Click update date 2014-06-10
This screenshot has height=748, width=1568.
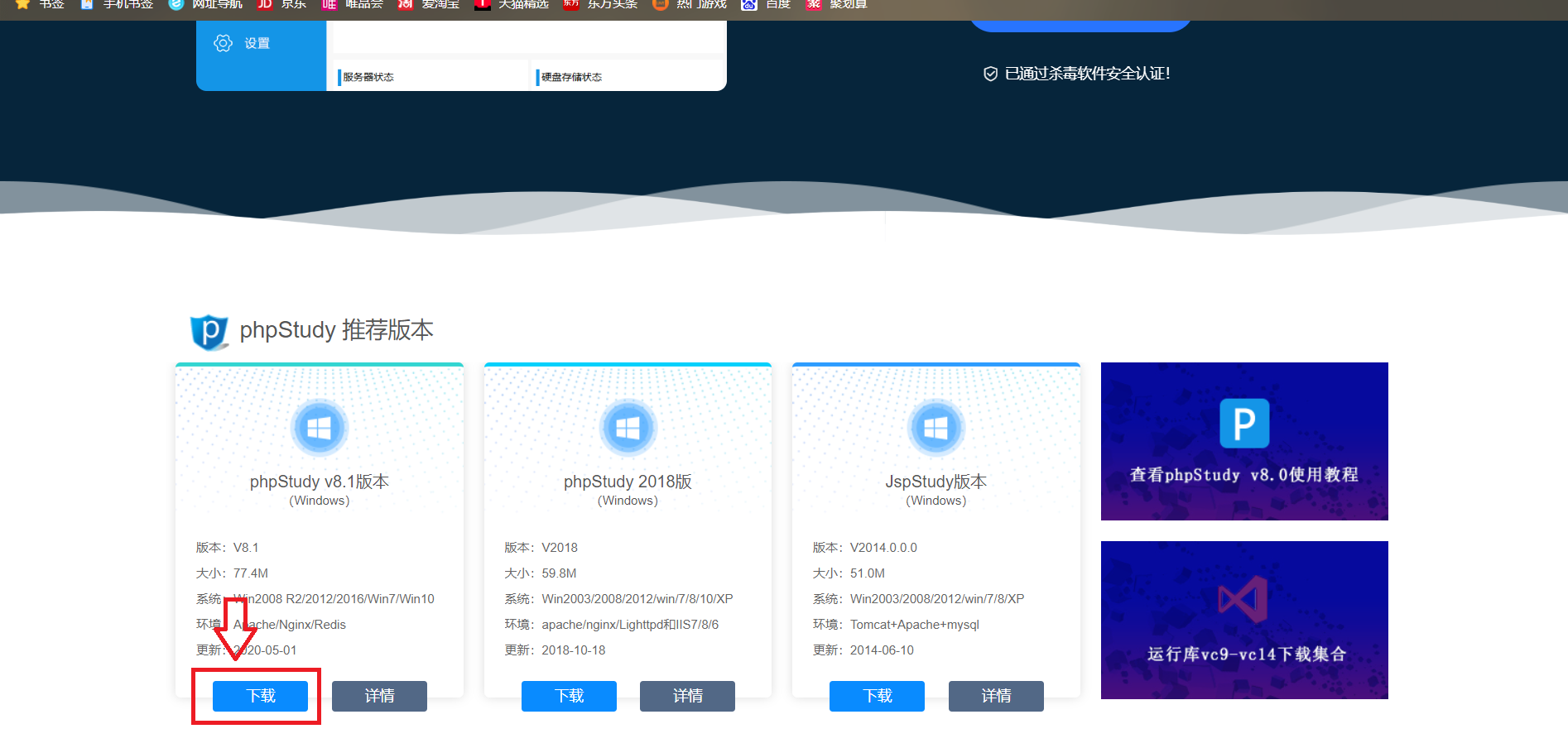(x=882, y=650)
